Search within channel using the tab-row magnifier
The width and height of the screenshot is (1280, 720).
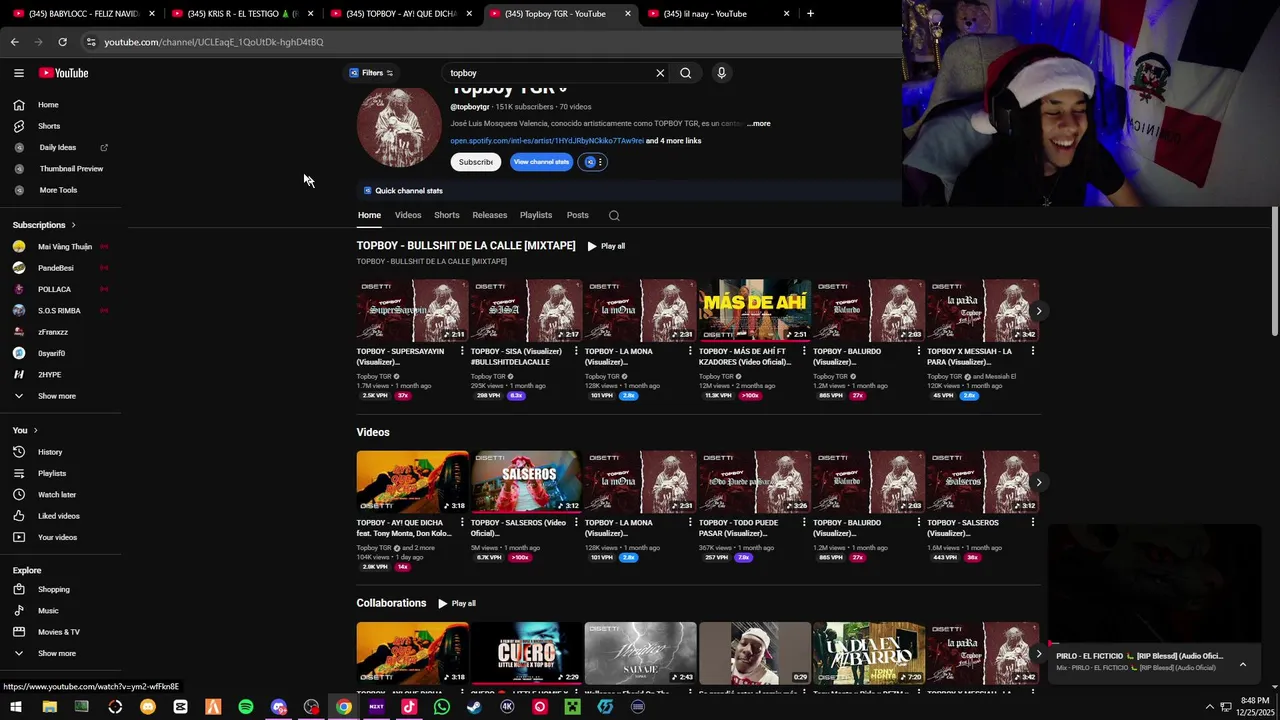click(x=614, y=215)
